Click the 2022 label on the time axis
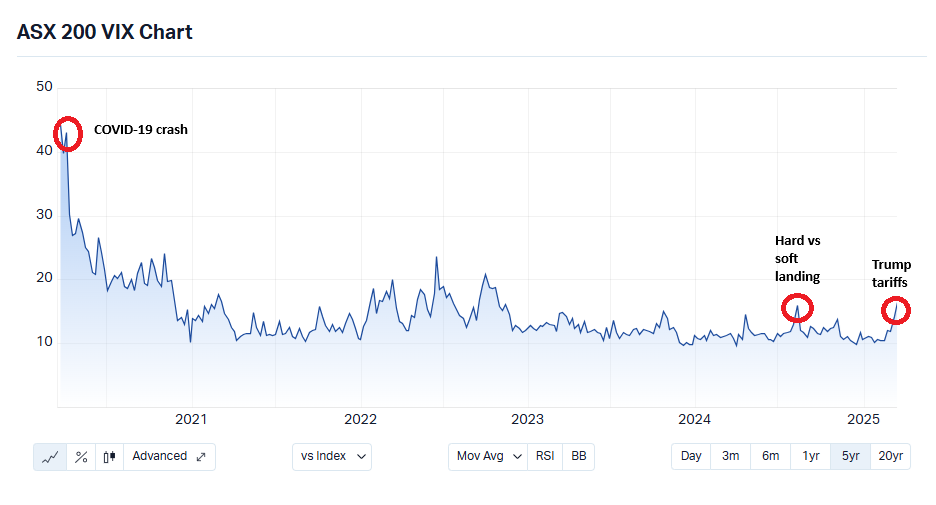 tap(359, 418)
